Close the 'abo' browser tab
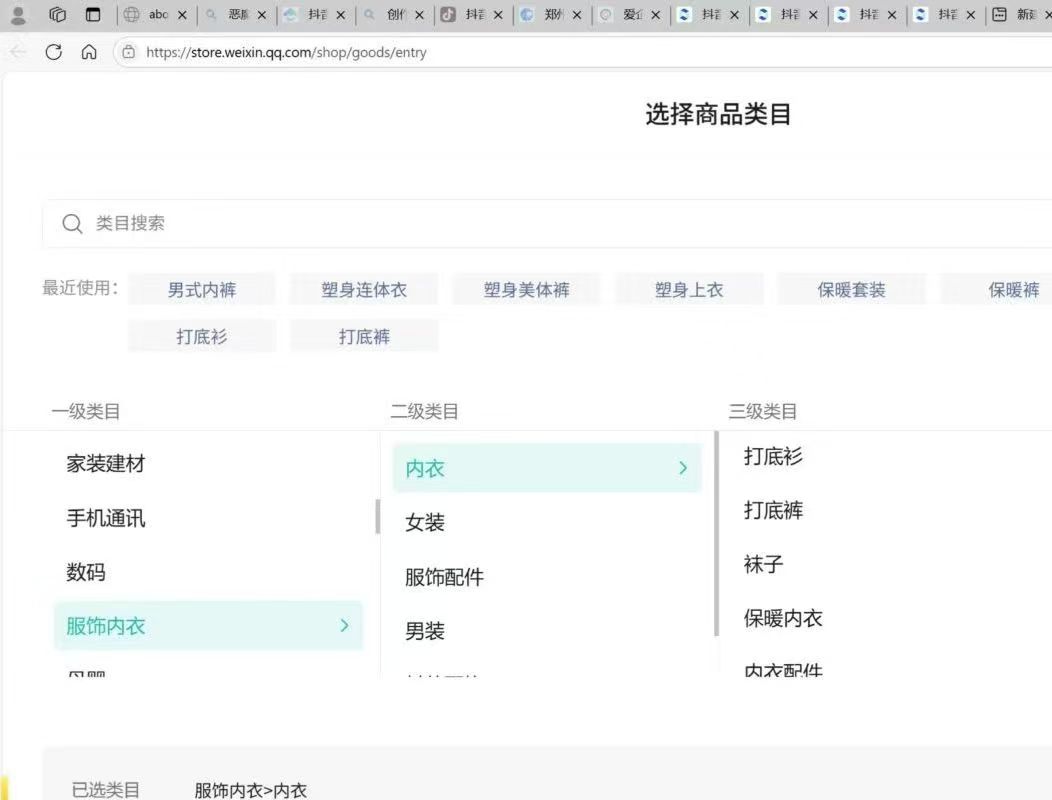 [x=182, y=15]
